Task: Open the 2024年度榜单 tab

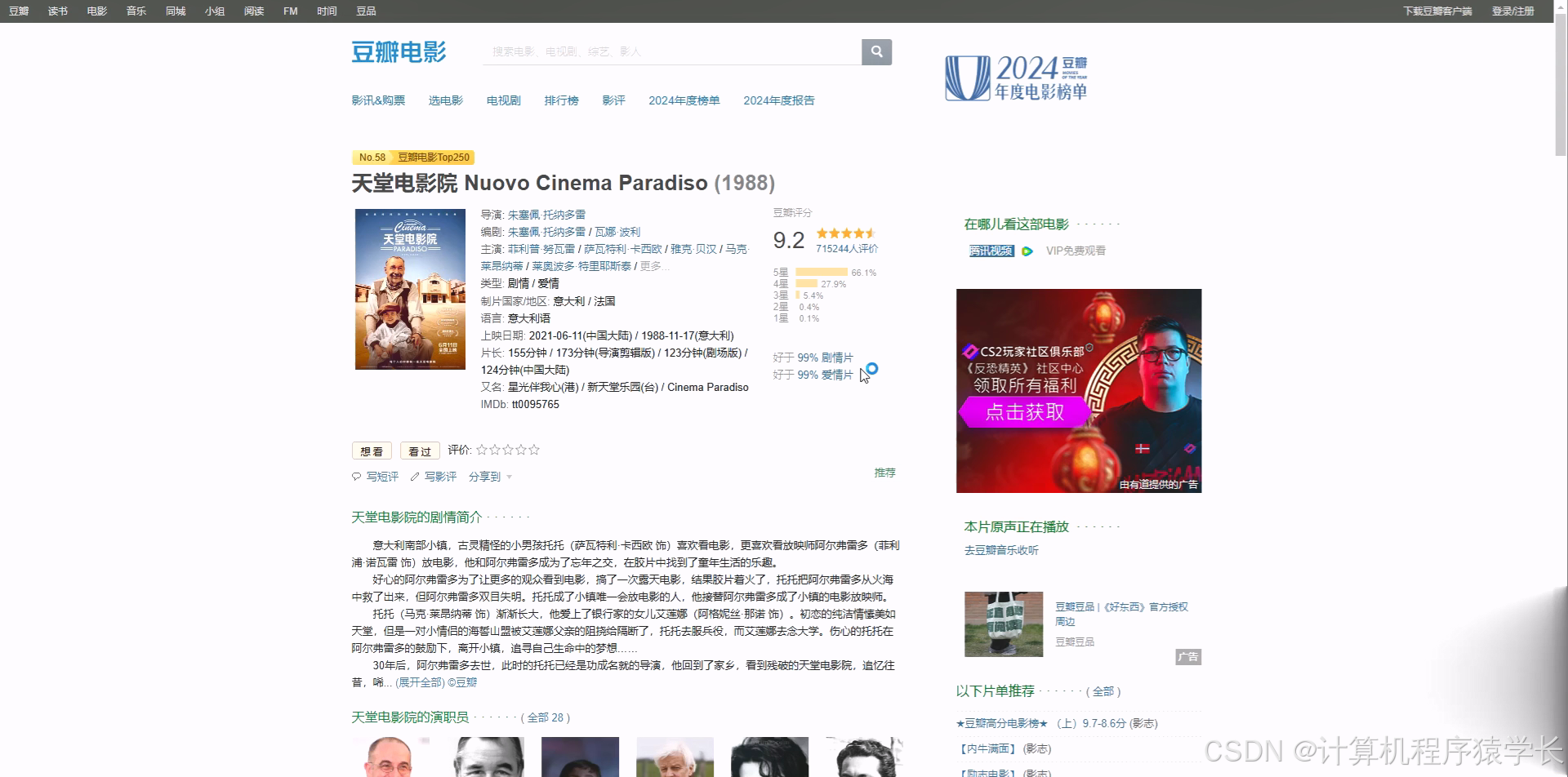Action: [684, 100]
